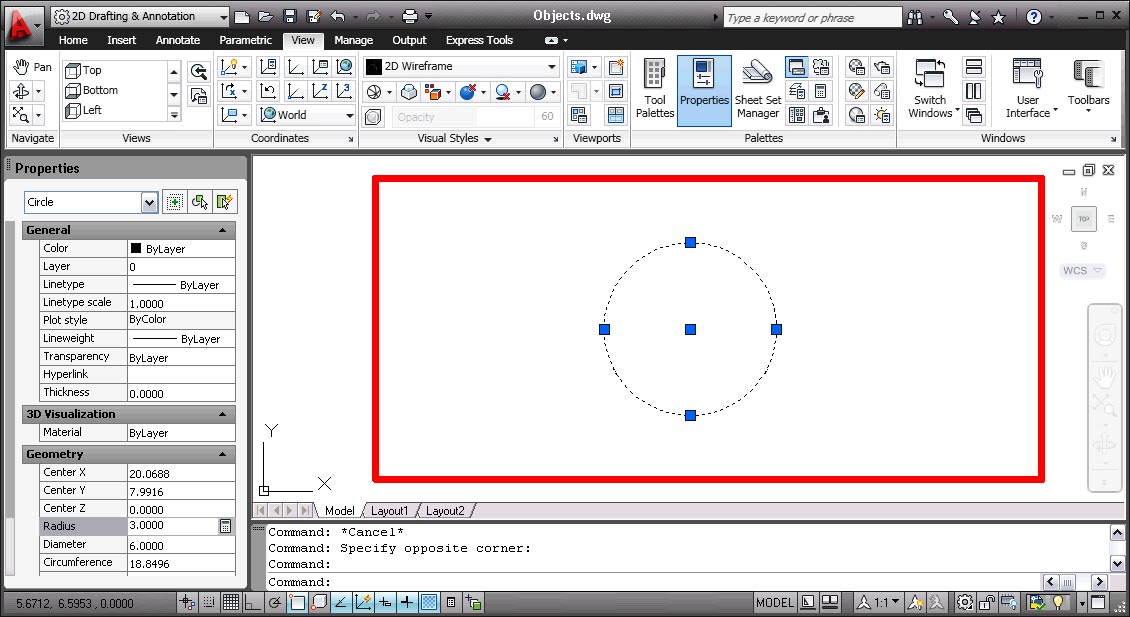
Task: Click the keyword search input field
Action: pos(812,17)
